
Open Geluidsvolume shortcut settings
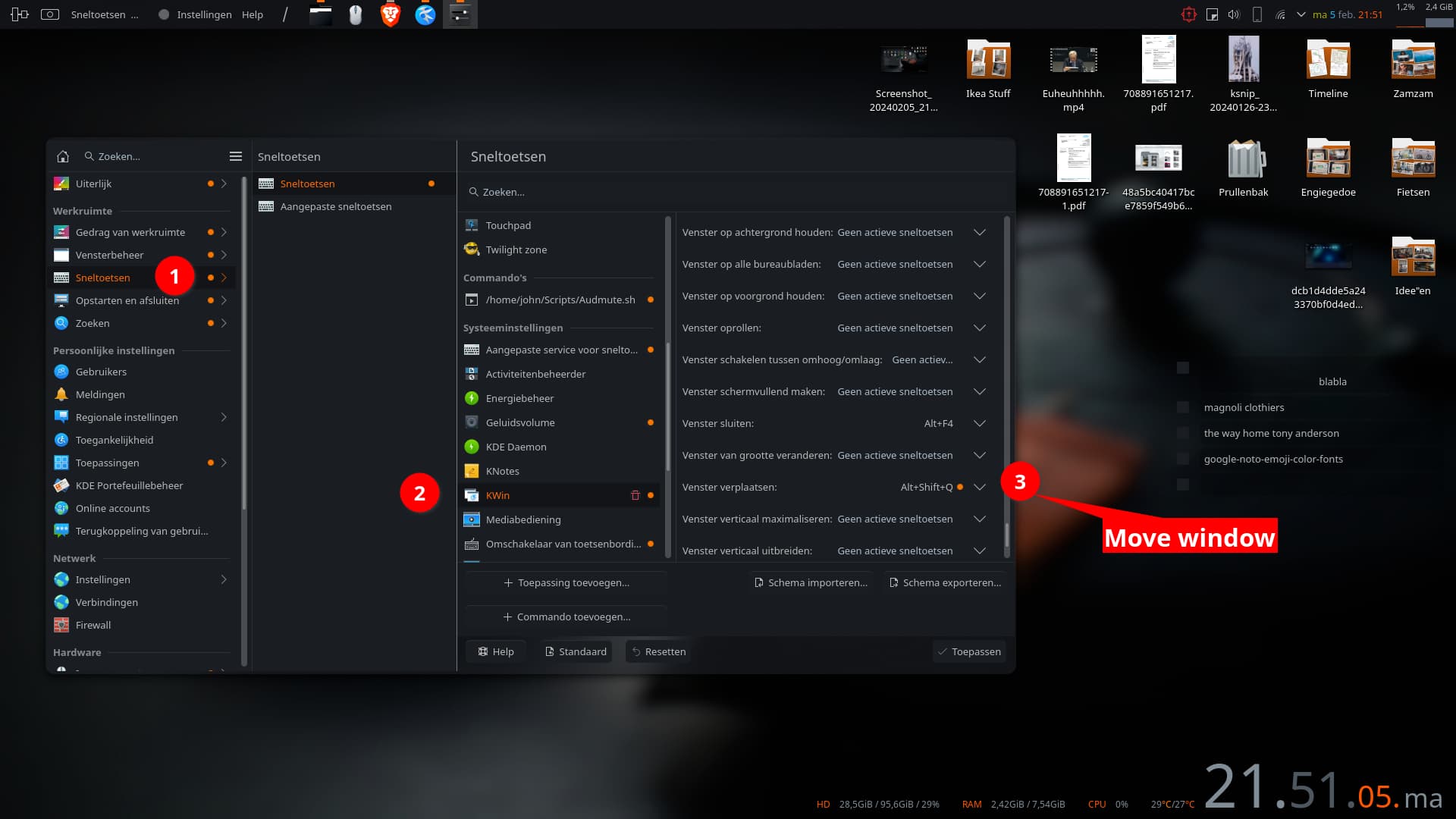519,422
